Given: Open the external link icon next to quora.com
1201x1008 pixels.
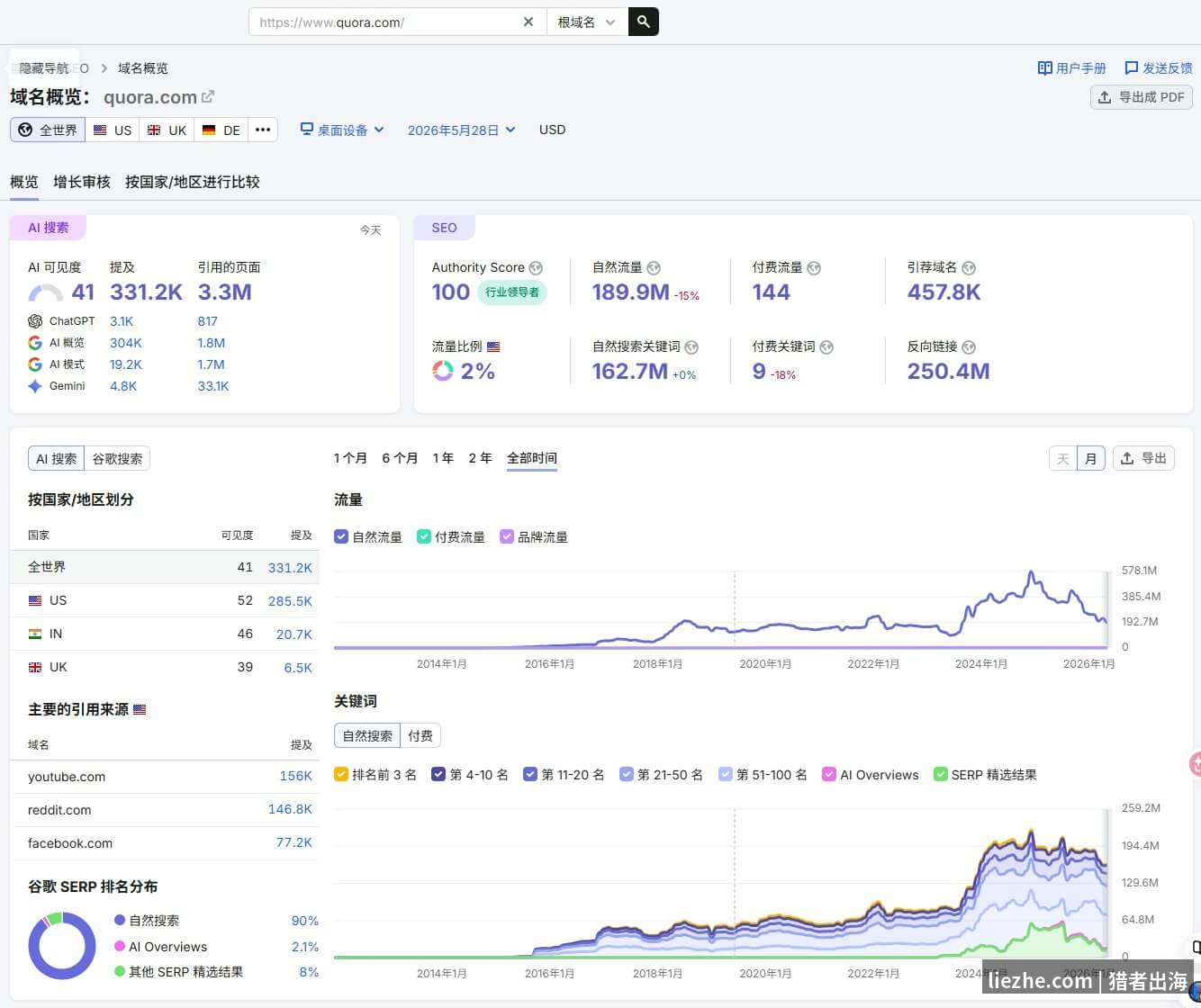Looking at the screenshot, I should click(208, 96).
